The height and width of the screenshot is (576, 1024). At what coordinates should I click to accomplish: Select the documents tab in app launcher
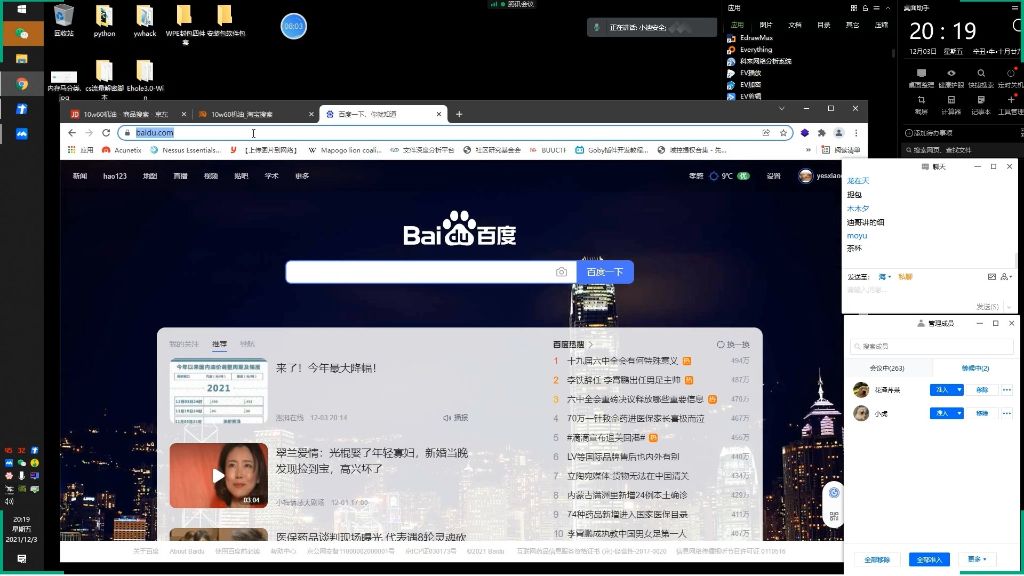[x=795, y=25]
